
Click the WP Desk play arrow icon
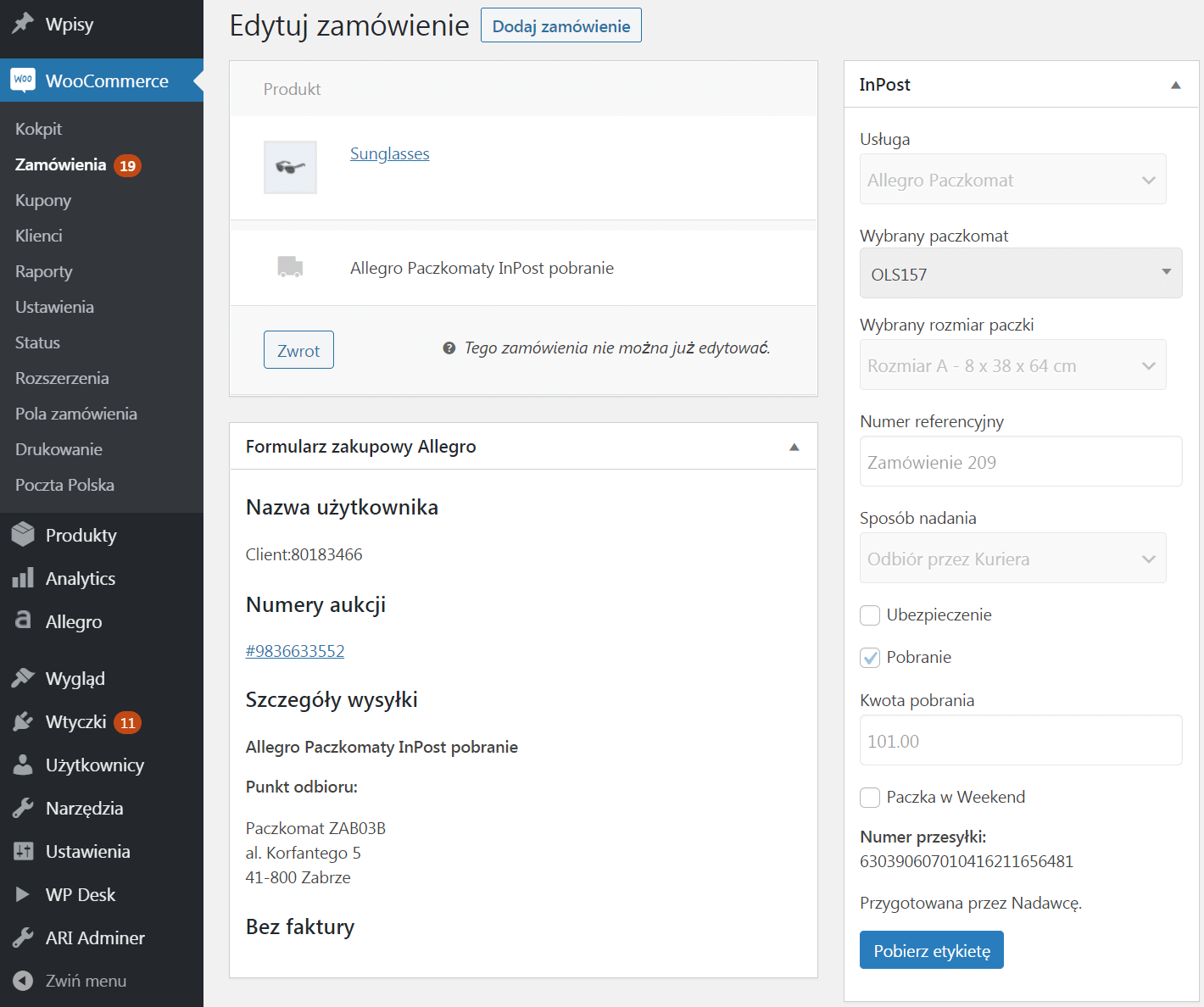point(23,894)
